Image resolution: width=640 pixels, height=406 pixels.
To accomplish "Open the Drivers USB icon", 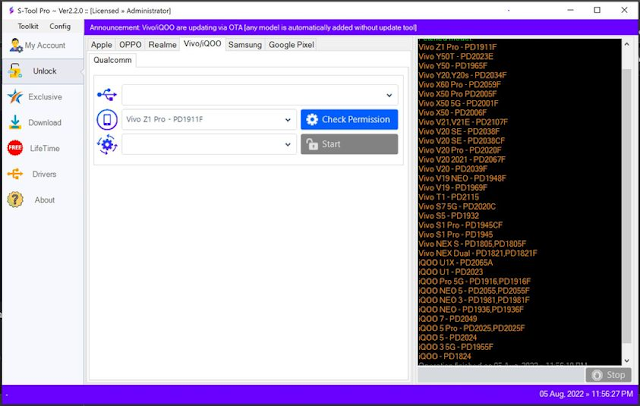I will (x=15, y=174).
